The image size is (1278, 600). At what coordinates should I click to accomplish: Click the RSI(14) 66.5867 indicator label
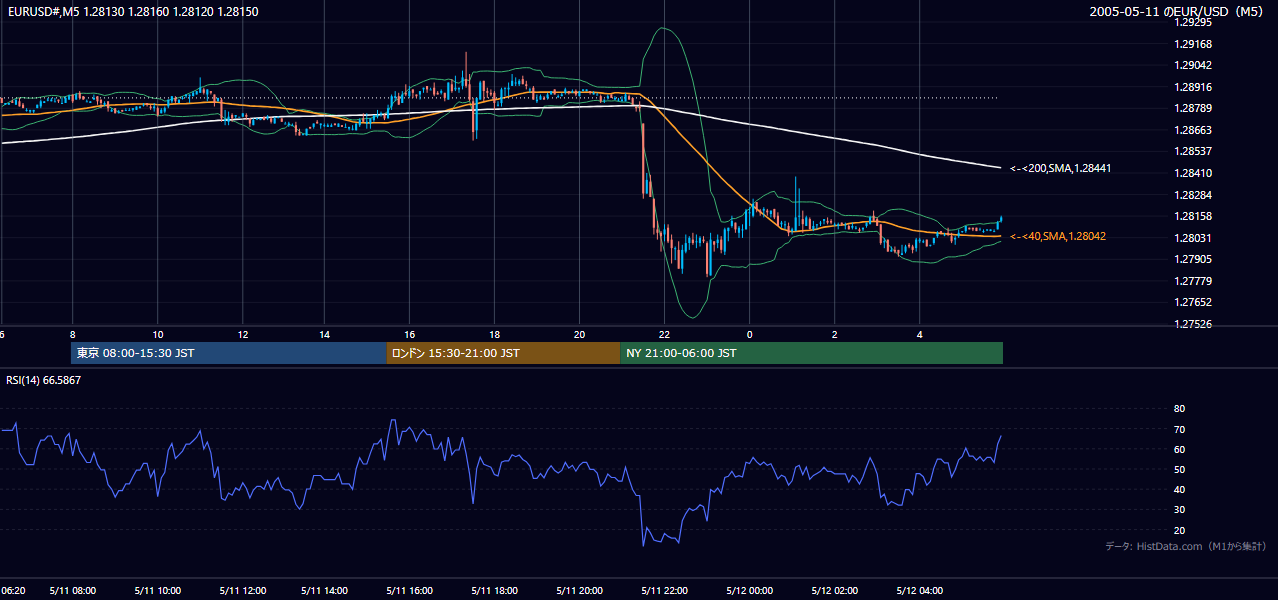point(44,380)
